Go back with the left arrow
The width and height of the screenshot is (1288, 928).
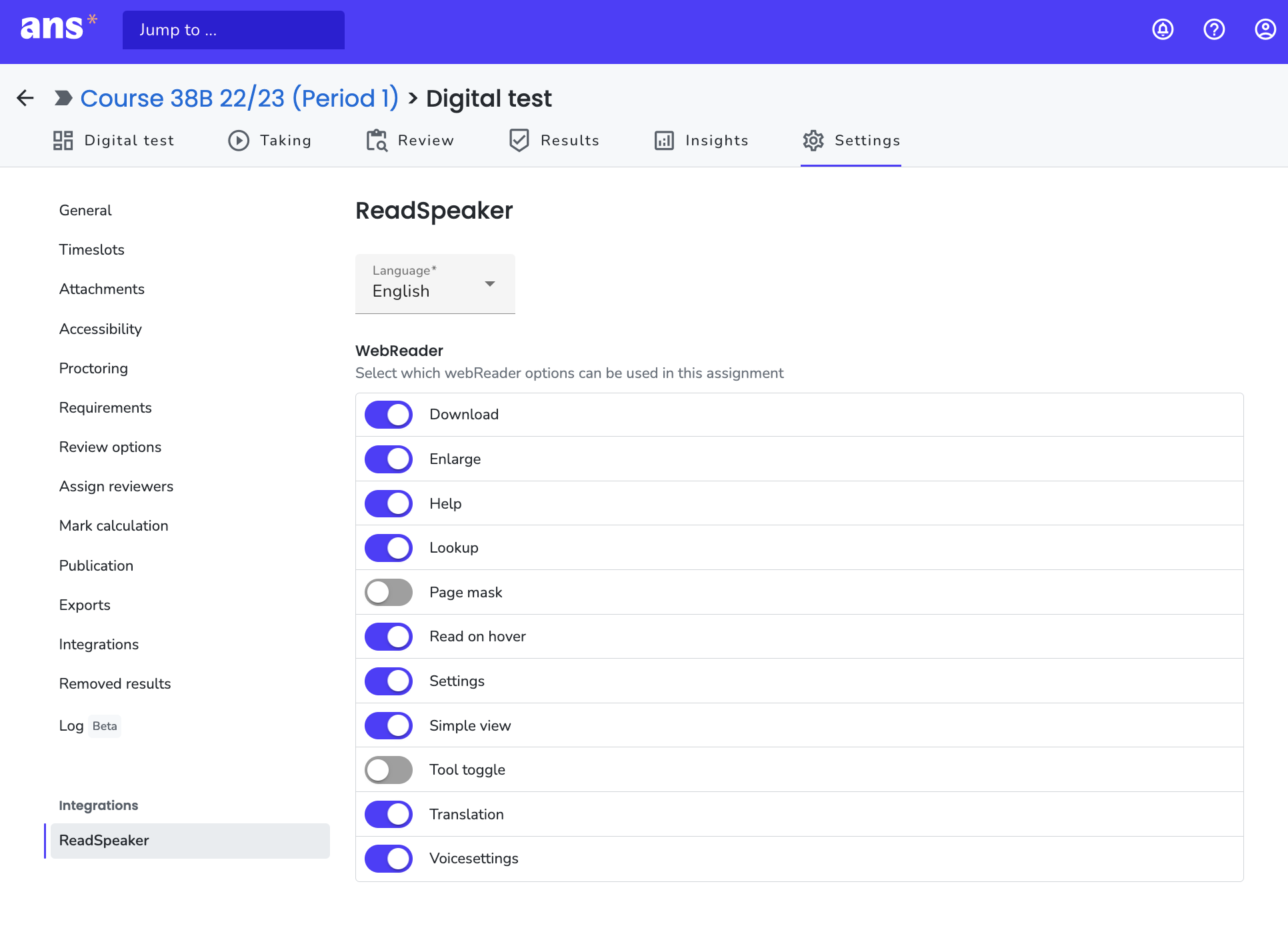point(25,98)
